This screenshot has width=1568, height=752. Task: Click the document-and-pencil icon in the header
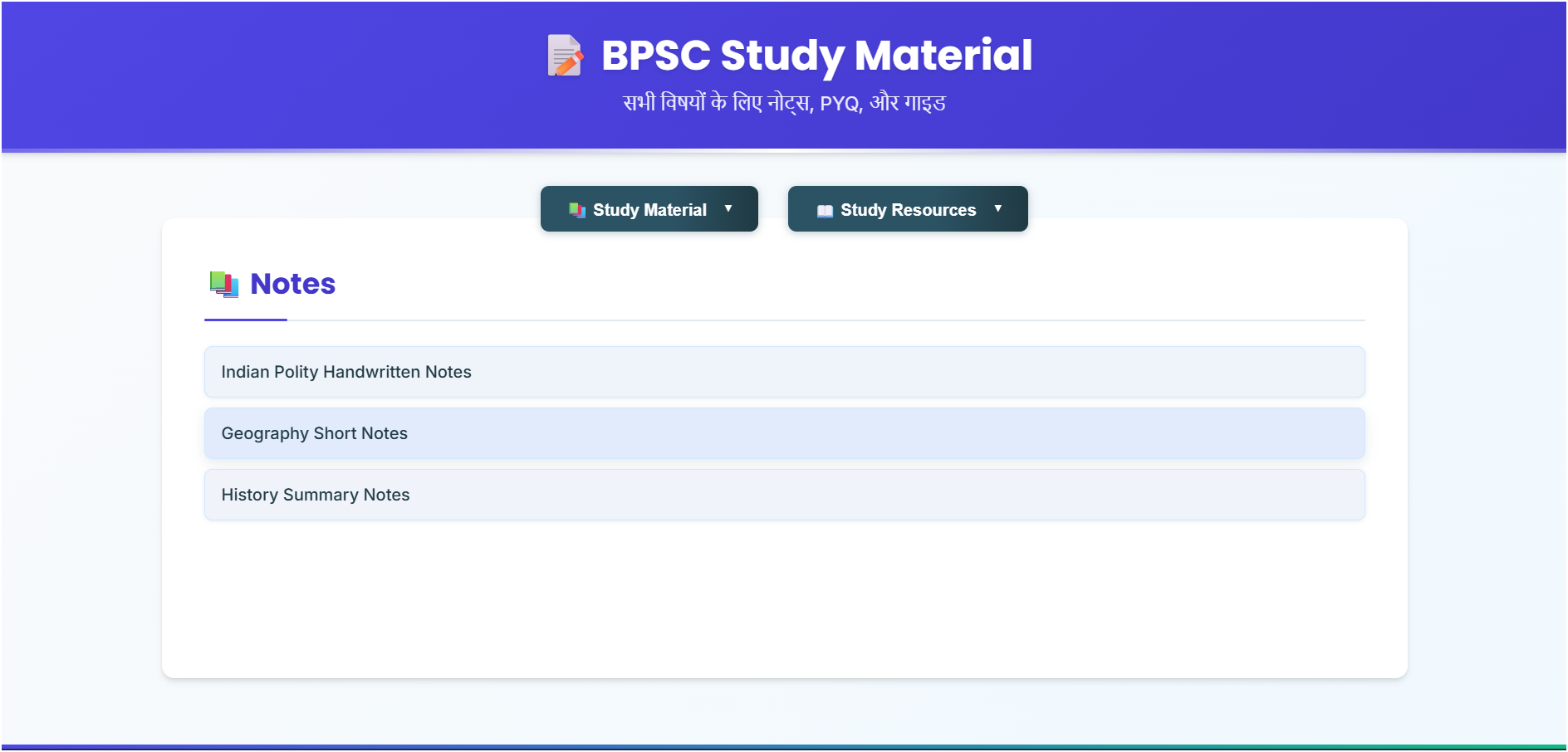pos(565,55)
